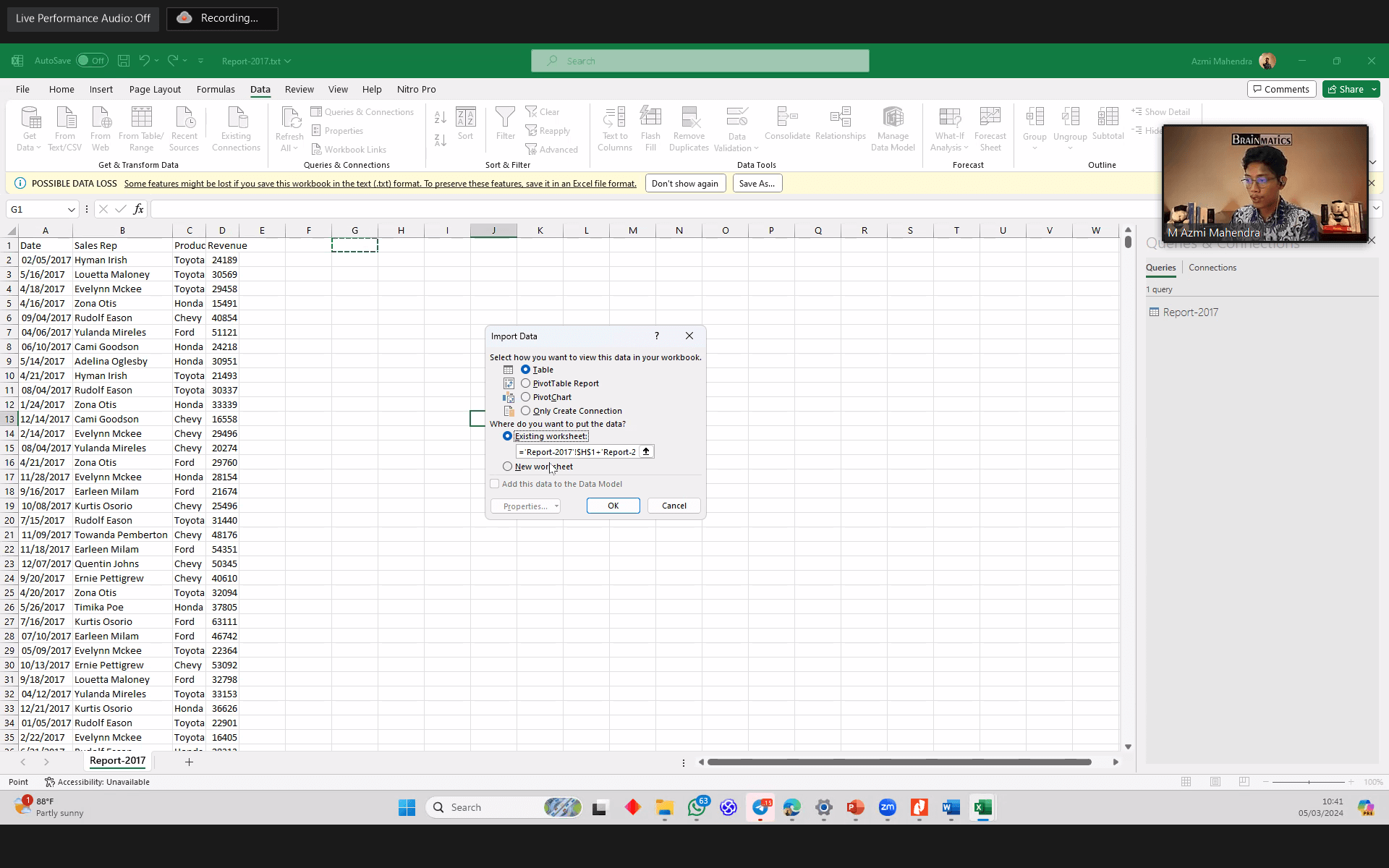Expand the Name Box dropdown arrow
The image size is (1389, 868).
(71, 209)
